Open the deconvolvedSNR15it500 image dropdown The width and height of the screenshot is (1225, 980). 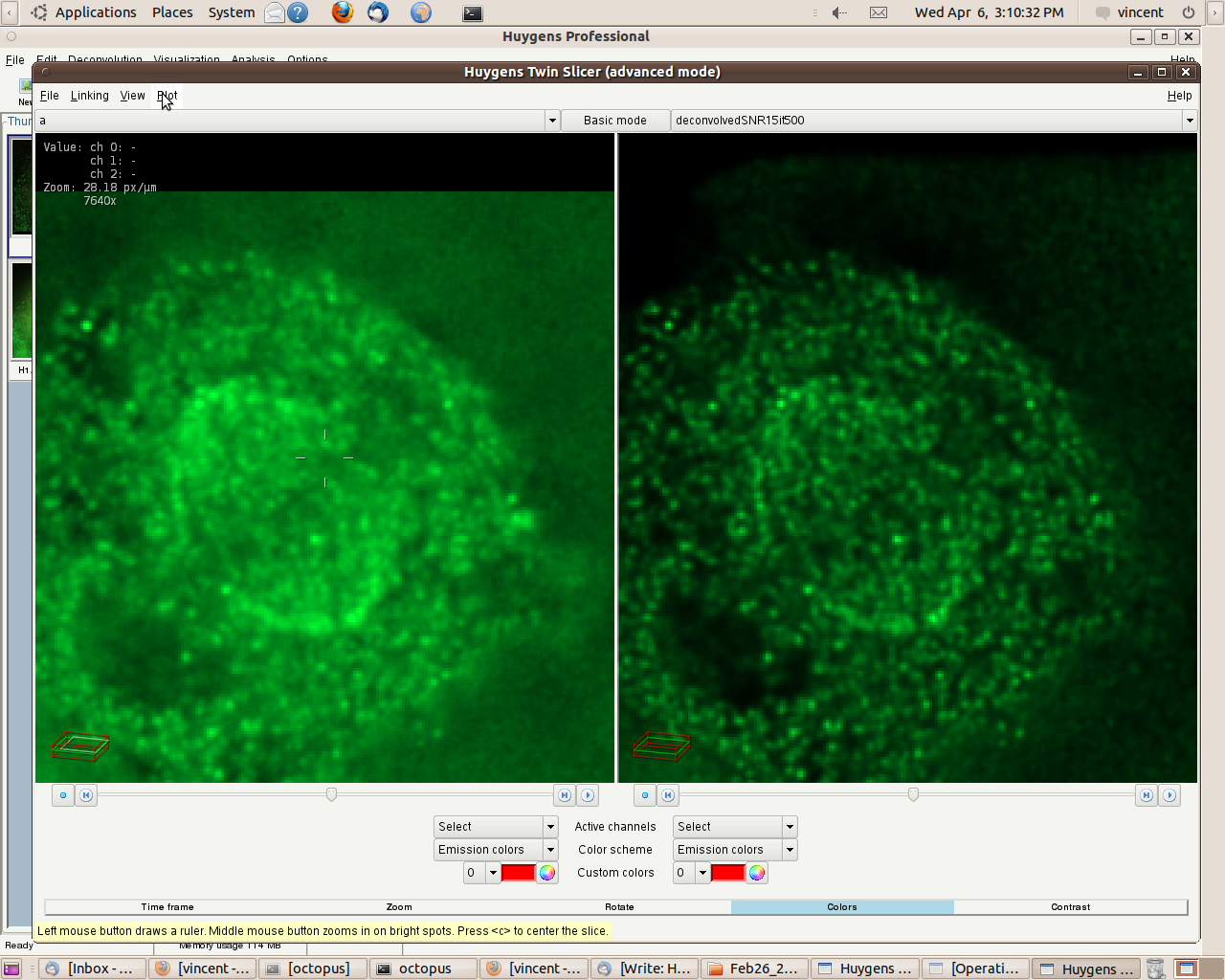click(1190, 121)
